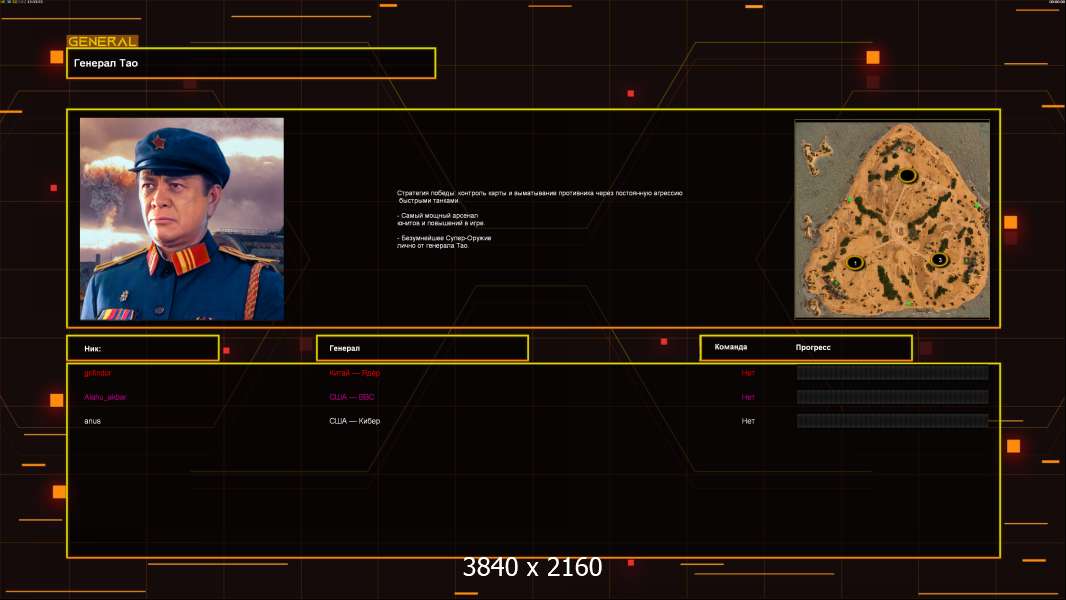The width and height of the screenshot is (1066, 600).
Task: Select start position marker 2 on map
Action: click(x=940, y=259)
